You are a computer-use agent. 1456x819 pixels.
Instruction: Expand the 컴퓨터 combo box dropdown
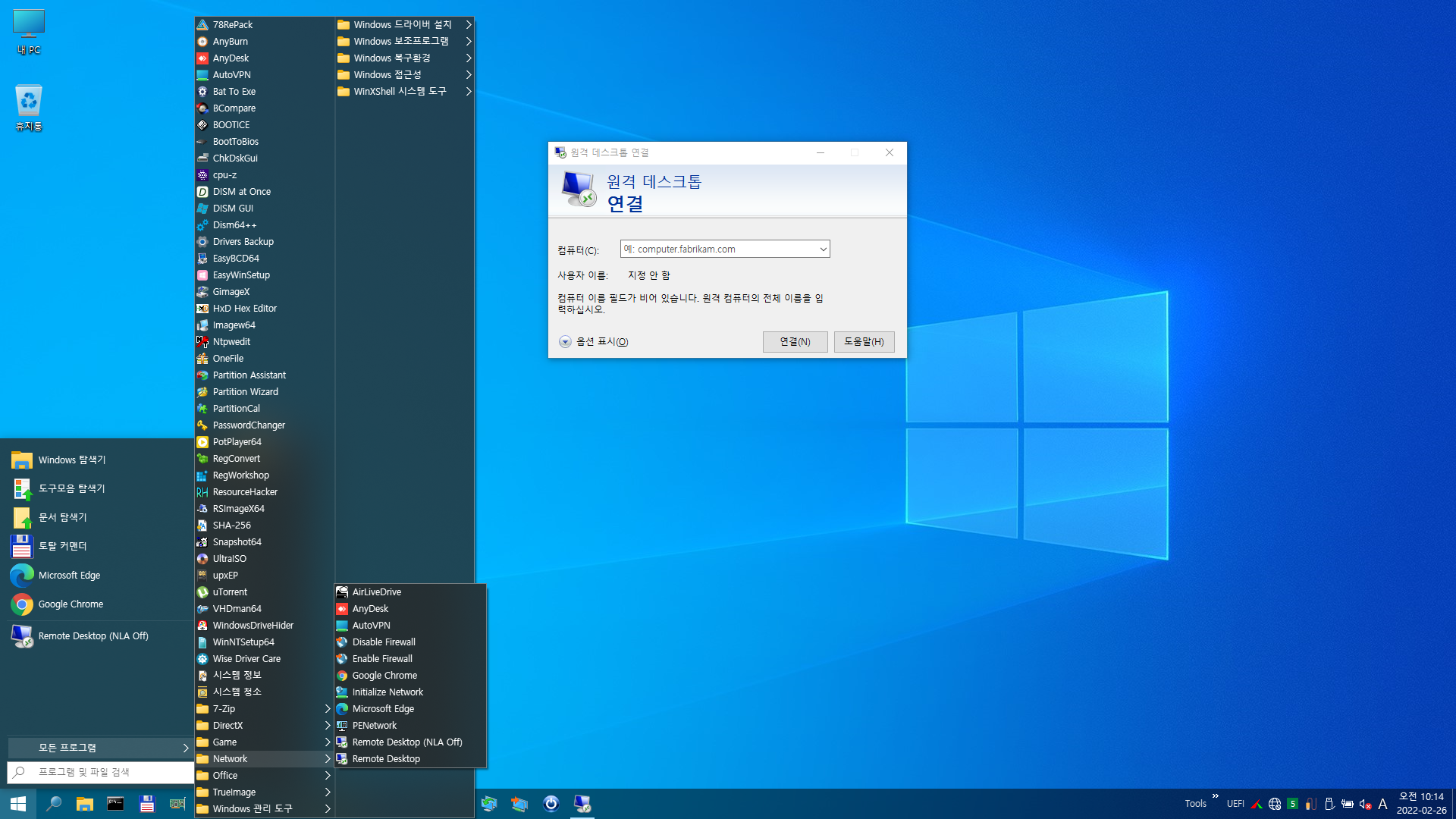(823, 249)
